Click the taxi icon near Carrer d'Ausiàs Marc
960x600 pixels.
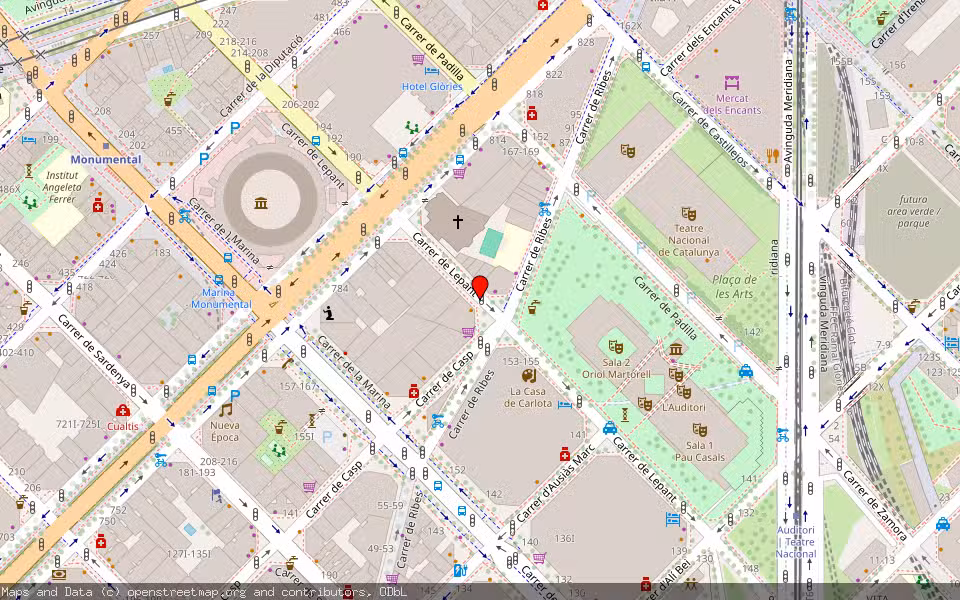(609, 429)
